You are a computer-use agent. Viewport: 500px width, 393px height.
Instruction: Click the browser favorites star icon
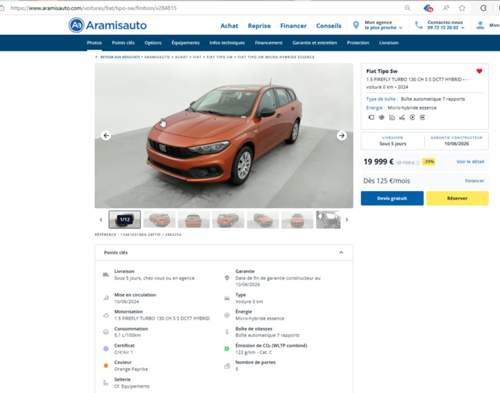(462, 8)
